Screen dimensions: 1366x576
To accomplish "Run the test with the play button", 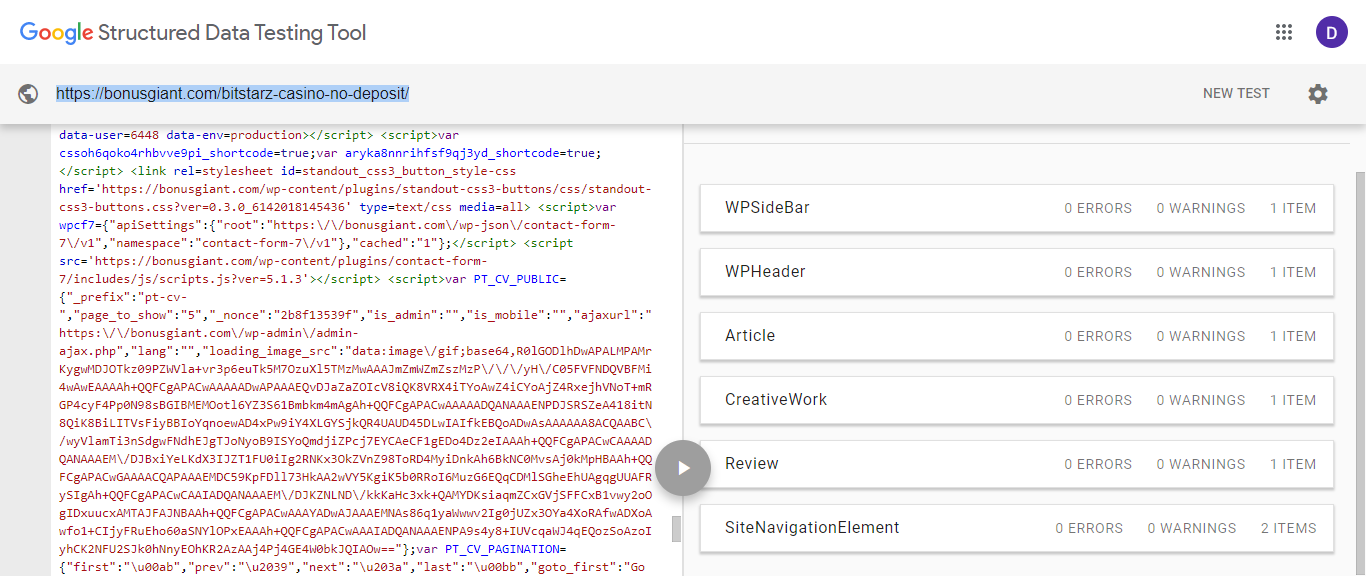I will (x=683, y=468).
